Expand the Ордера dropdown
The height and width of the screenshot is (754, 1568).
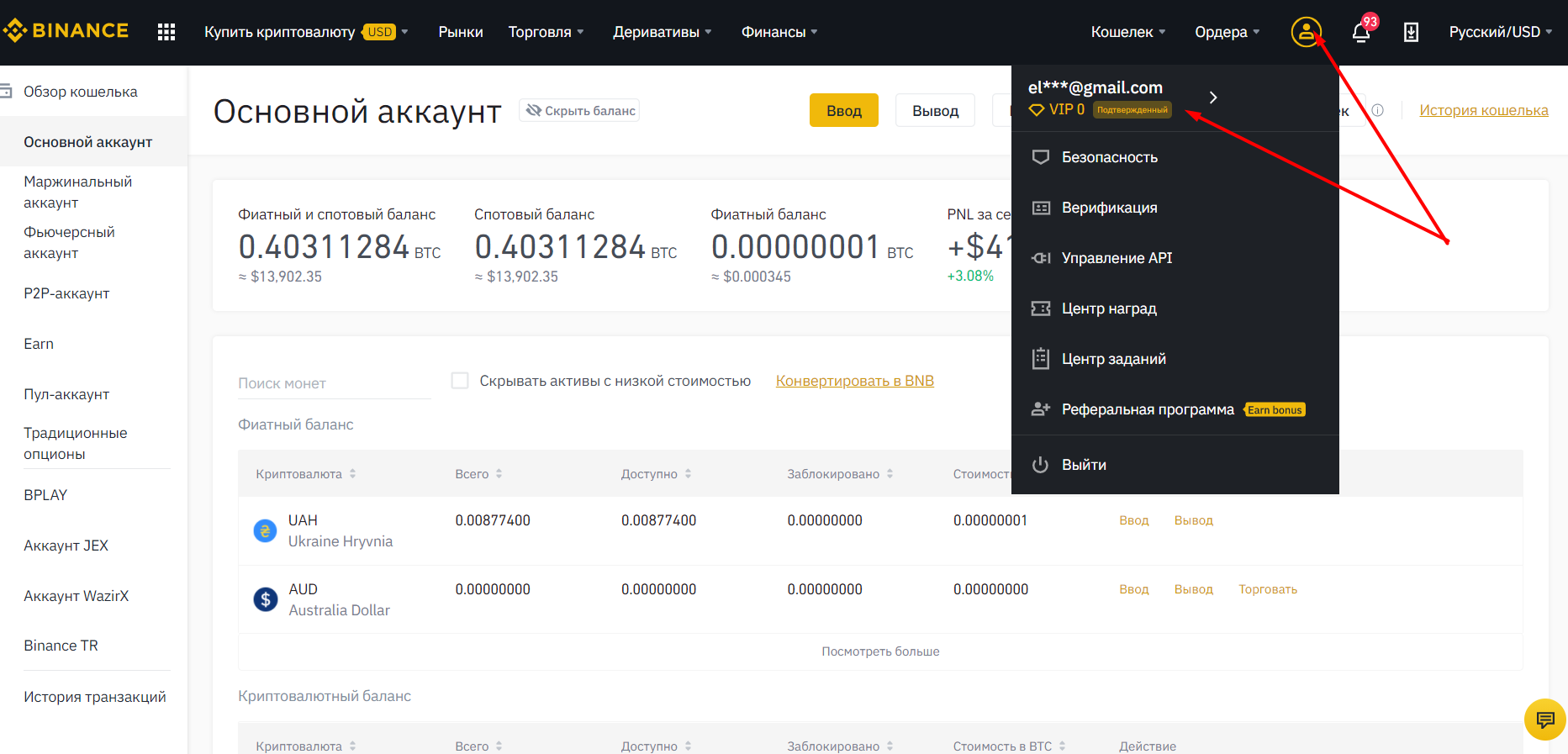tap(1227, 32)
